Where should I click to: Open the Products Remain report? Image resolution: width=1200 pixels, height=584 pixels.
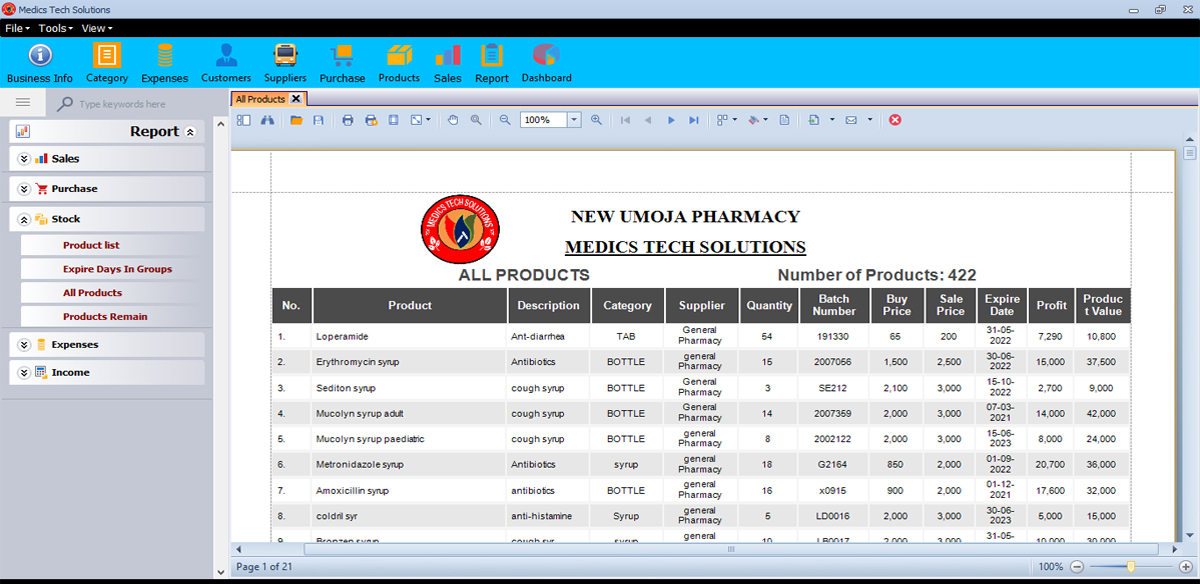(x=105, y=317)
